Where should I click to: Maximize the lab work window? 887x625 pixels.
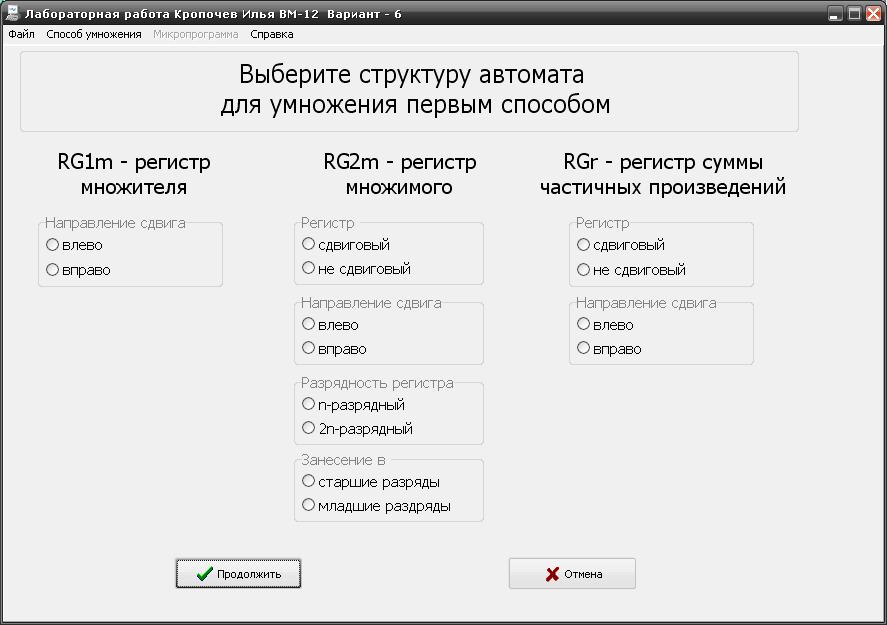click(854, 14)
